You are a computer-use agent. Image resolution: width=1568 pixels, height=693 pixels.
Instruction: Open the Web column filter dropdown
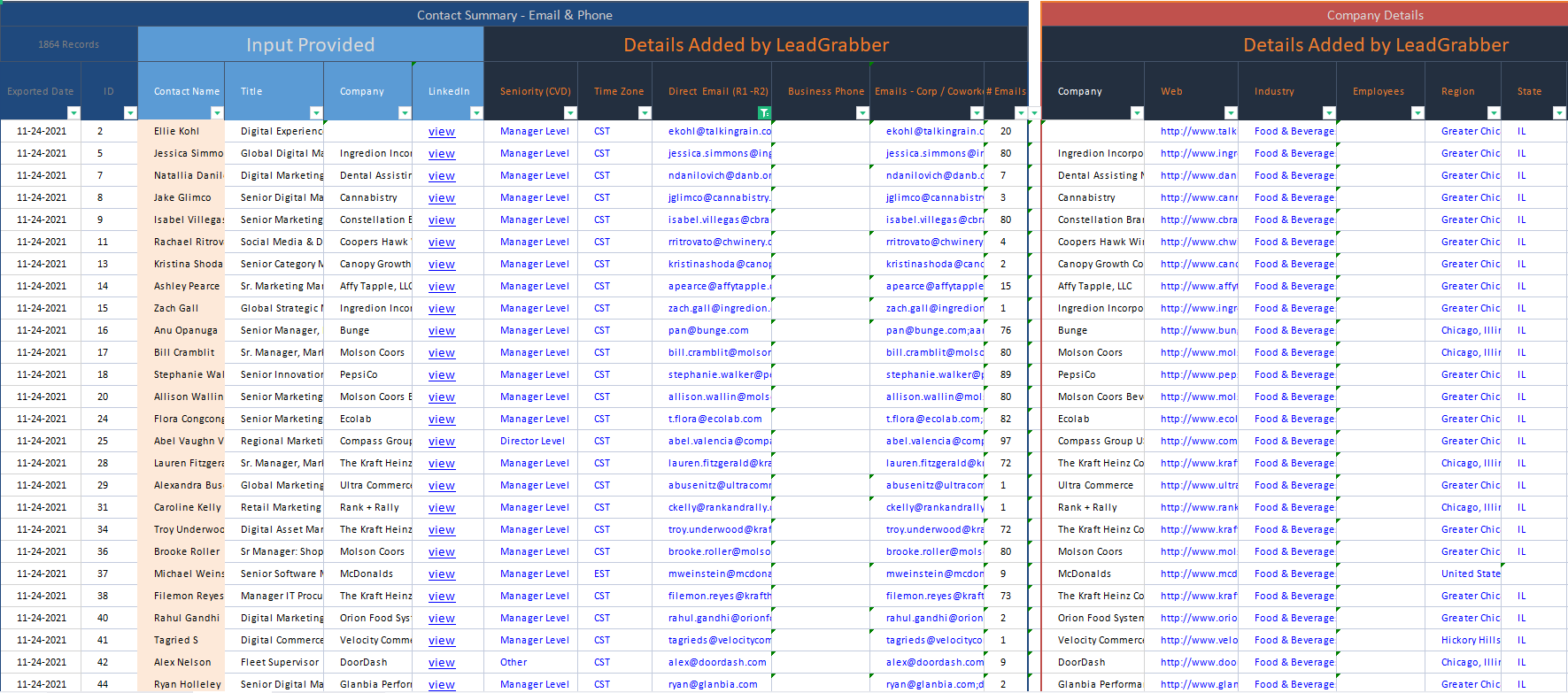click(1231, 113)
